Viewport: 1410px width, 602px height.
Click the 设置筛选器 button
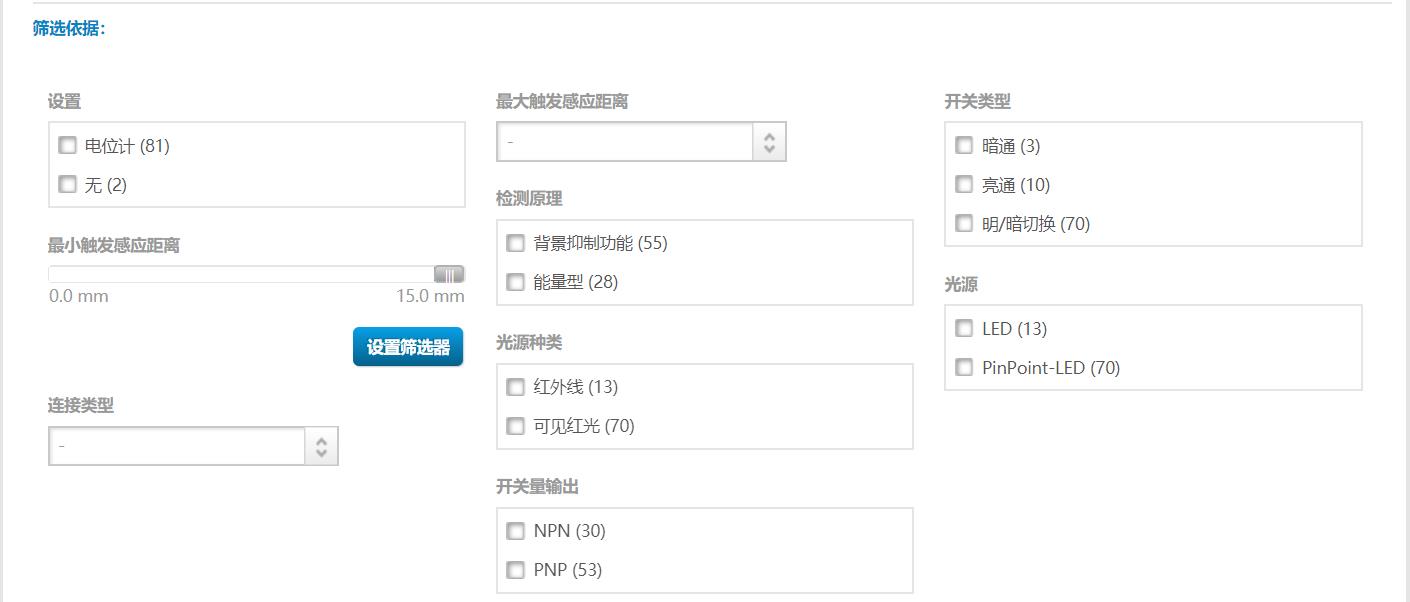click(408, 347)
